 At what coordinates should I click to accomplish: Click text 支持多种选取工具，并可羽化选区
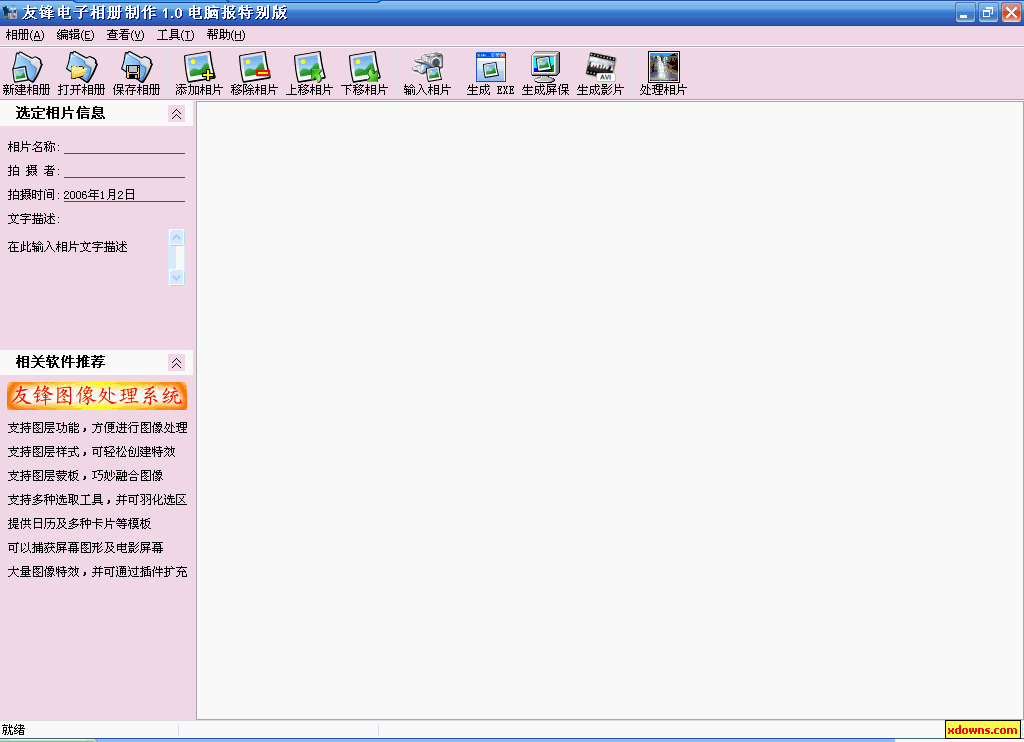(97, 500)
